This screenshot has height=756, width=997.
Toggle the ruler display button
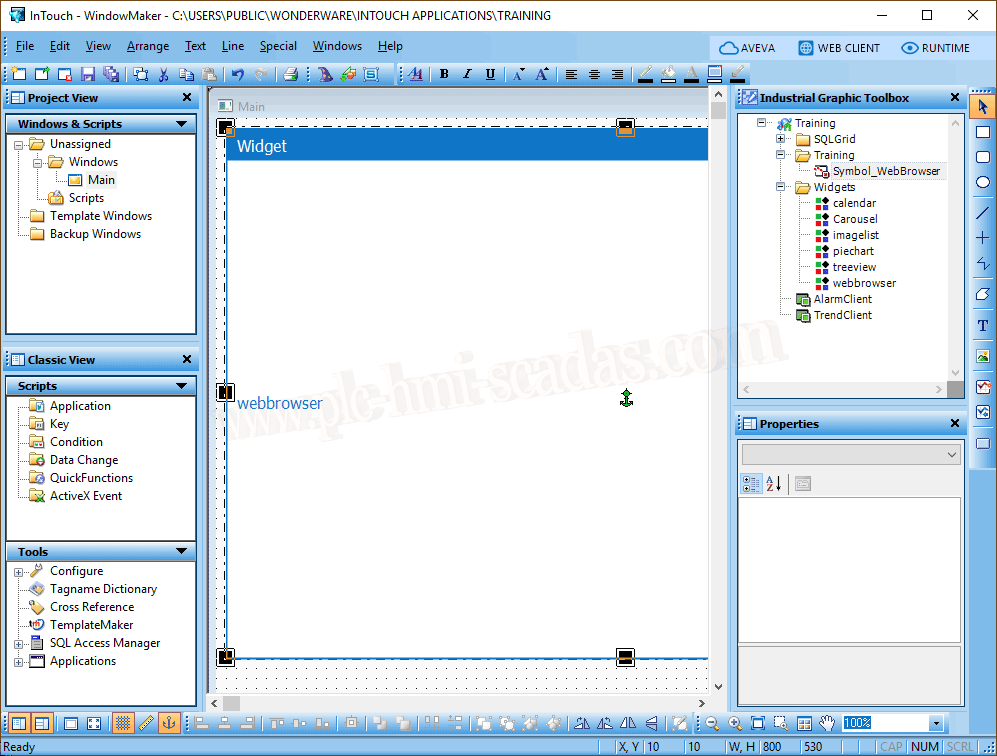[146, 723]
